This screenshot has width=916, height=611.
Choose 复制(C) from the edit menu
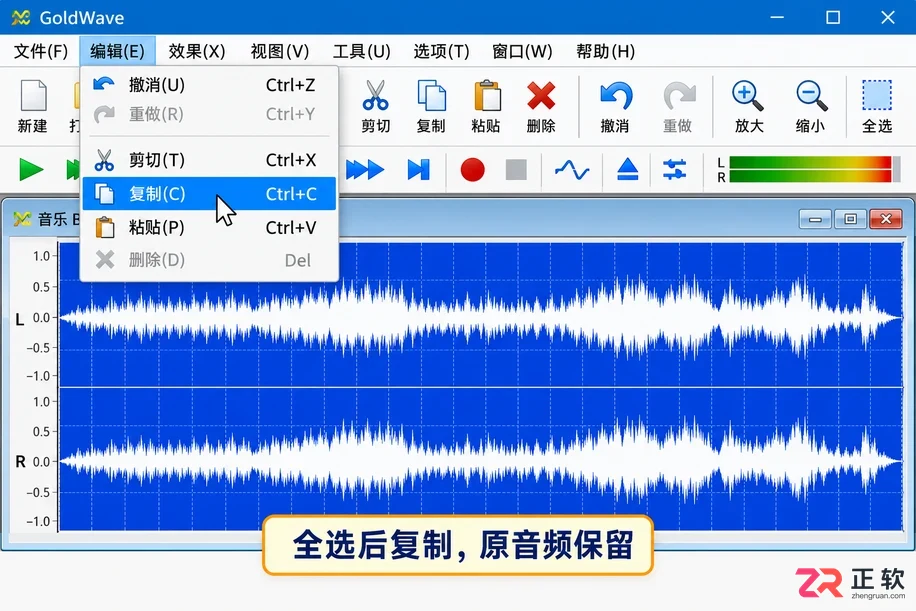click(x=209, y=193)
